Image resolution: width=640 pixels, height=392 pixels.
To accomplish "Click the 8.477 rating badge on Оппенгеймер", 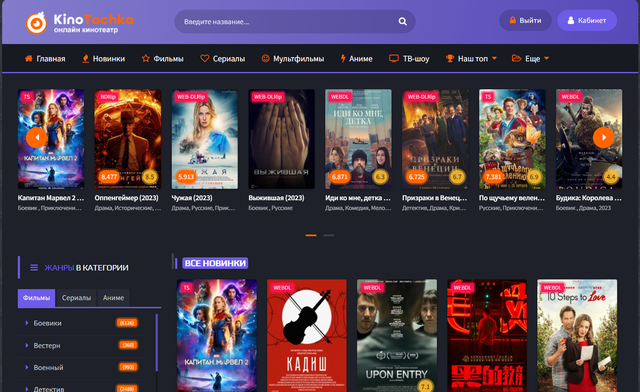I will (x=109, y=177).
